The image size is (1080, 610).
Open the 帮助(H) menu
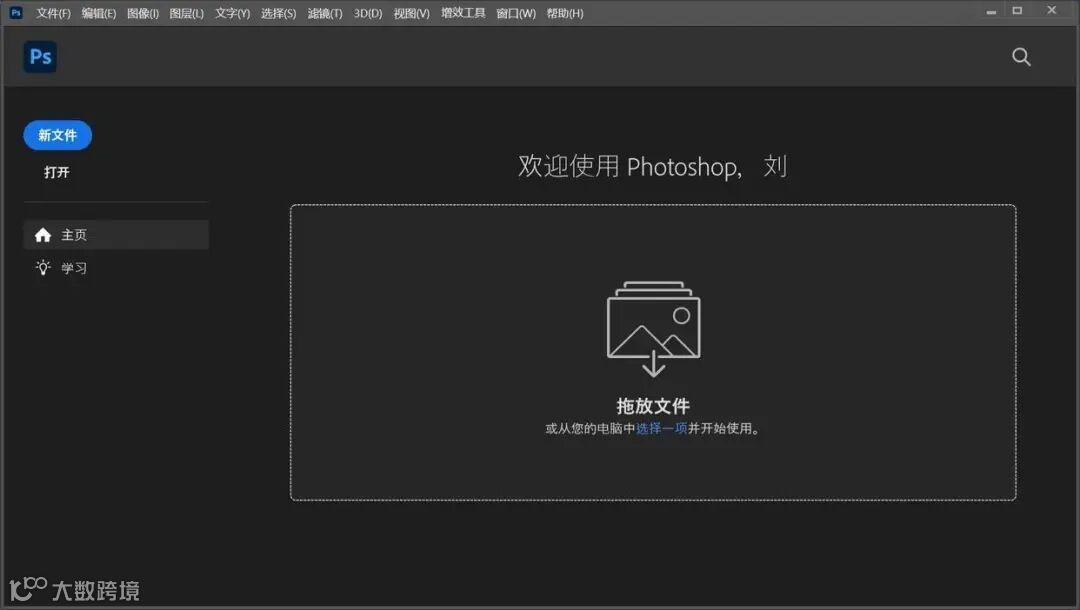coord(565,13)
